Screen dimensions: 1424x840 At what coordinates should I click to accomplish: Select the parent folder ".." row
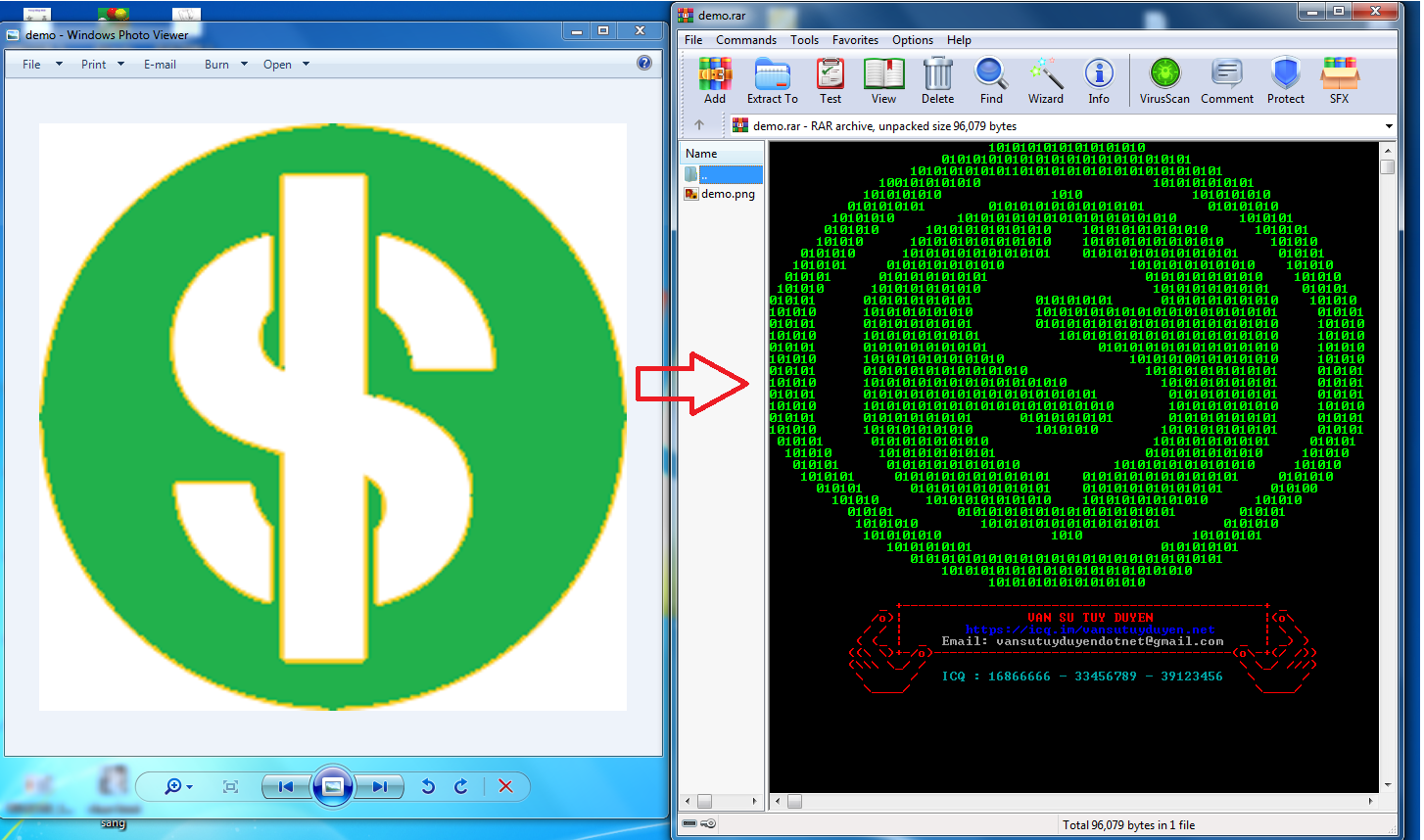722,174
